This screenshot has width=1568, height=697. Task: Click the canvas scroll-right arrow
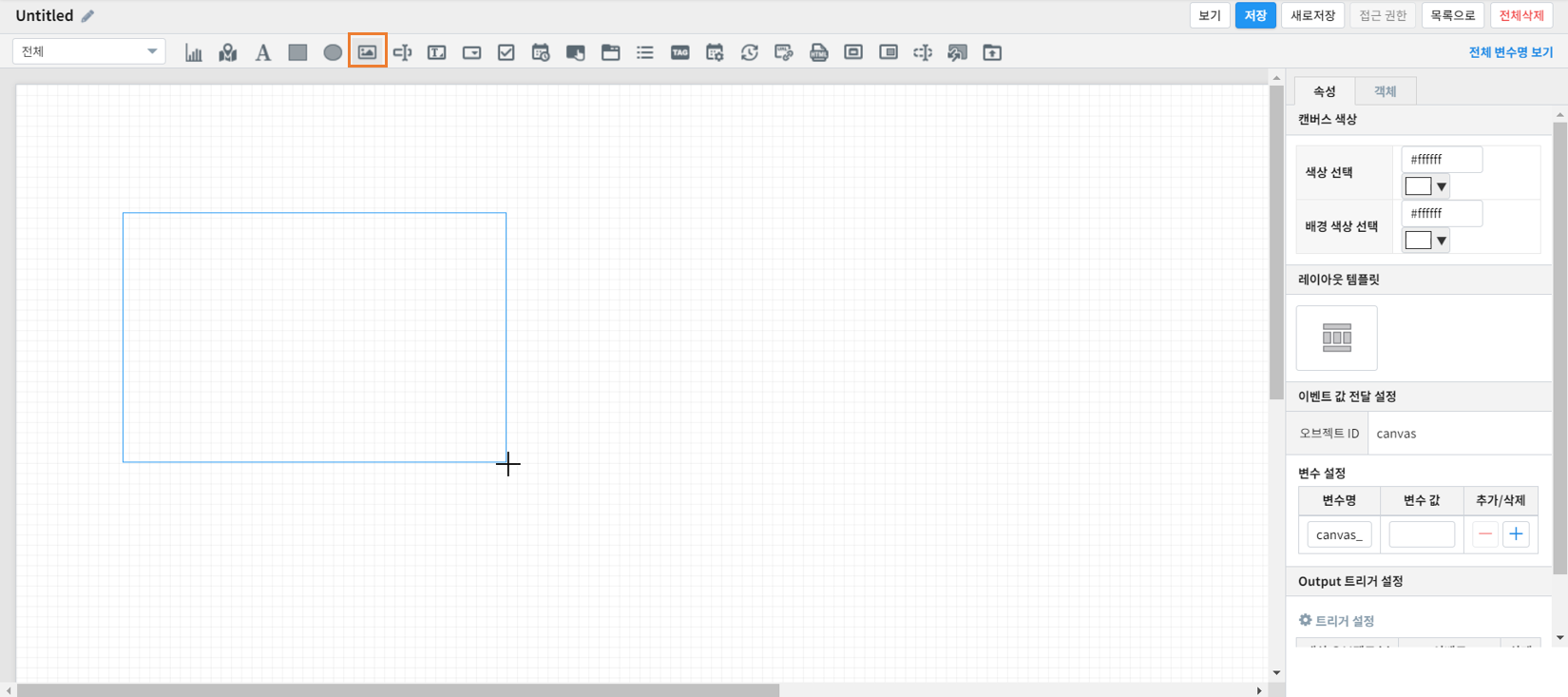(1259, 690)
